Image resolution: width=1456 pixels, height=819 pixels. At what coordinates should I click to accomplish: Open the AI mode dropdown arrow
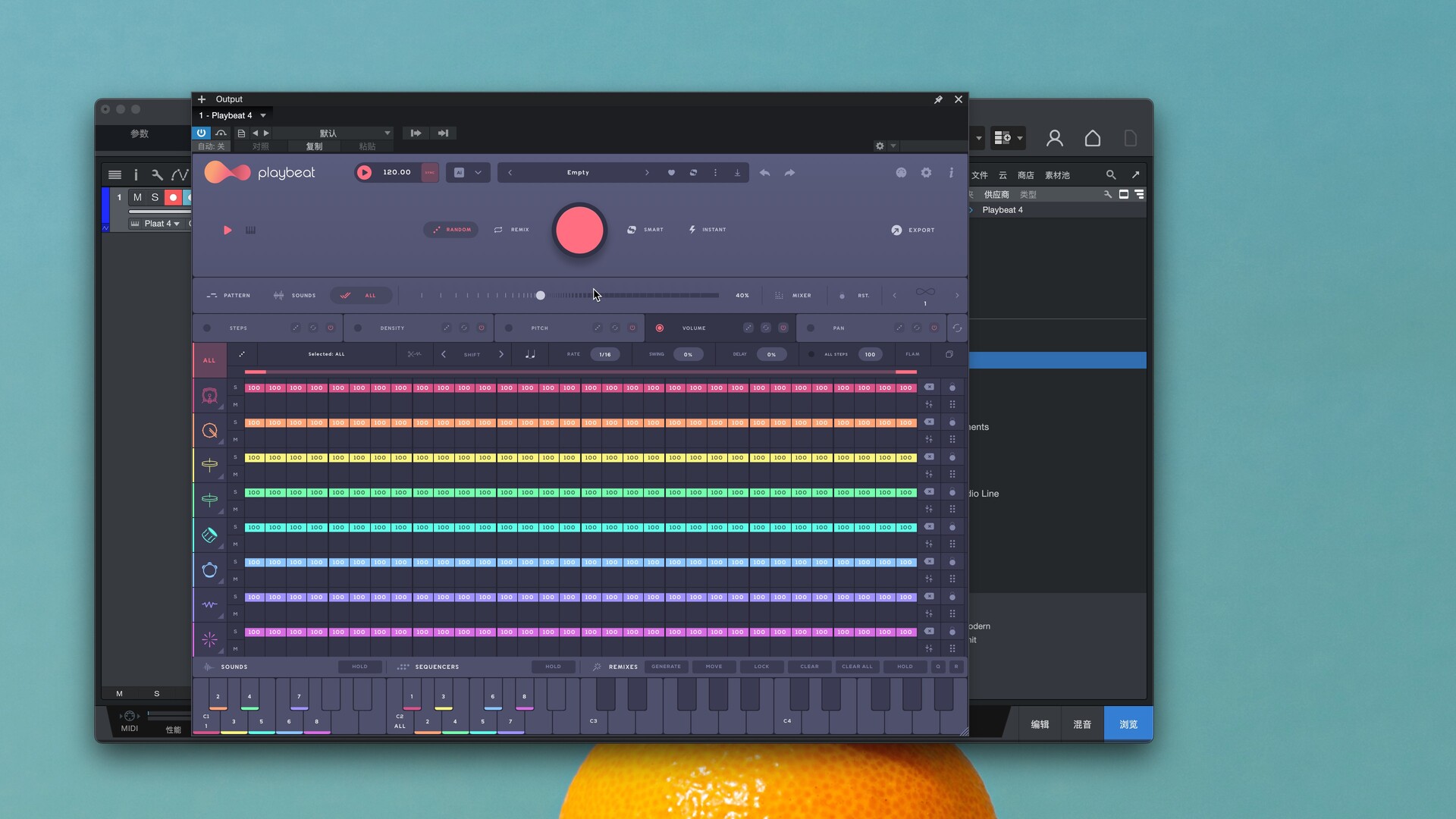(x=478, y=173)
